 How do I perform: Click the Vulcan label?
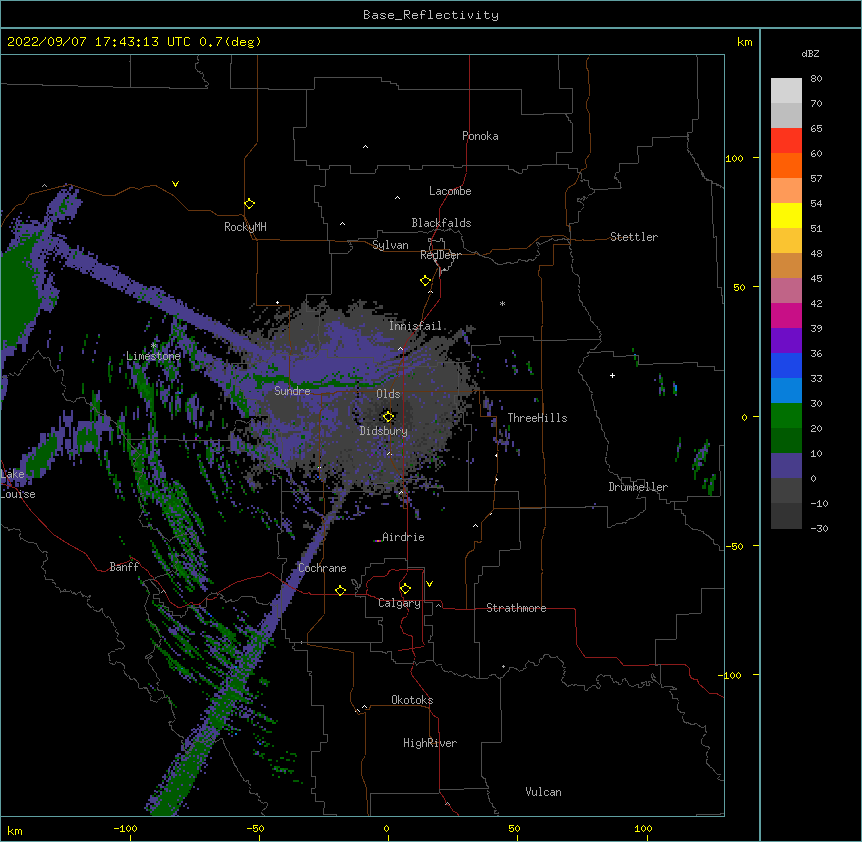(x=543, y=792)
